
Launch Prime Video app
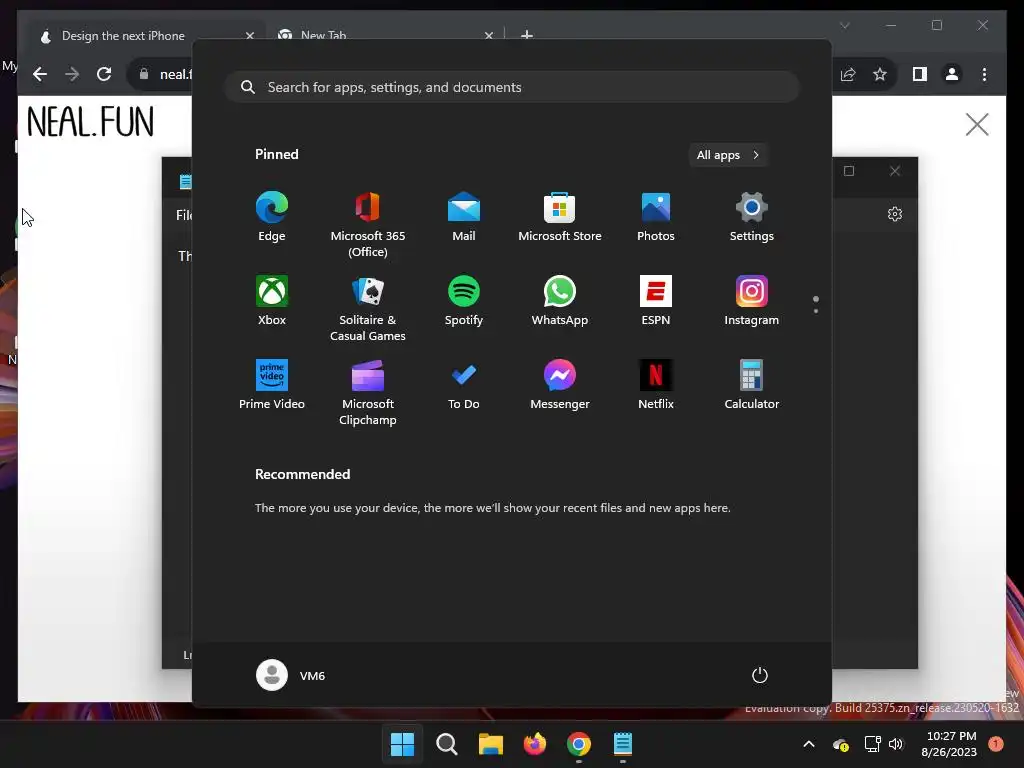[x=272, y=385]
